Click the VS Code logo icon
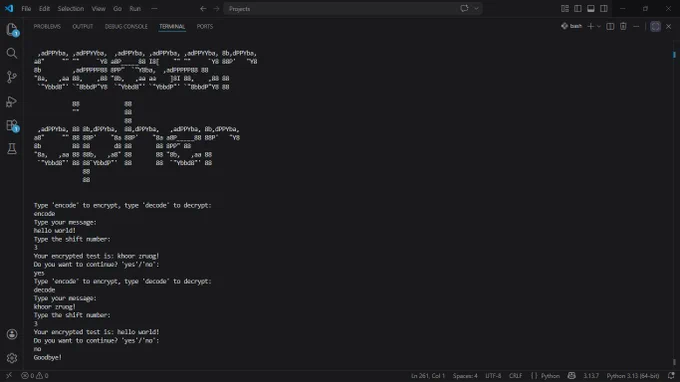The width and height of the screenshot is (680, 382). [9, 8]
